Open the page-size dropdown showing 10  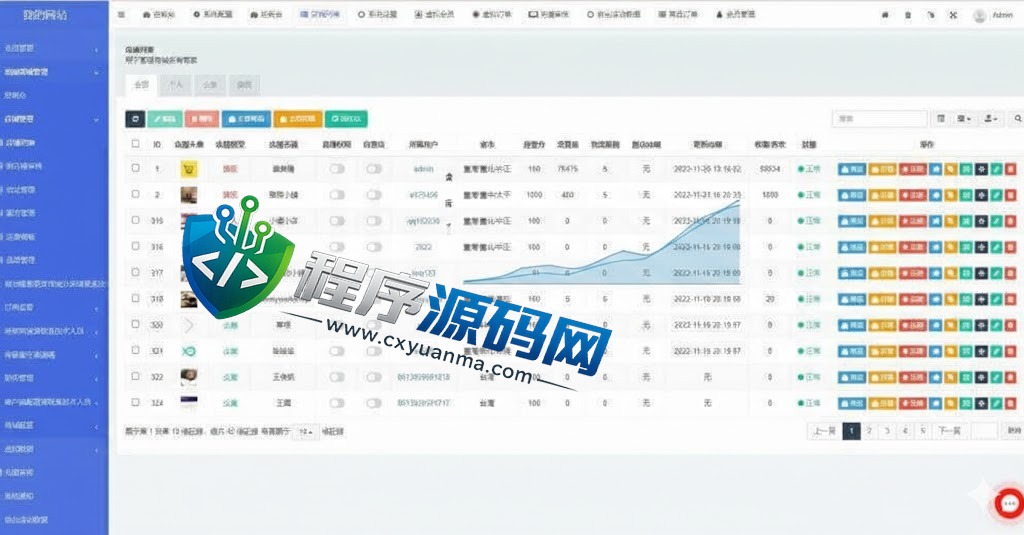tap(306, 432)
